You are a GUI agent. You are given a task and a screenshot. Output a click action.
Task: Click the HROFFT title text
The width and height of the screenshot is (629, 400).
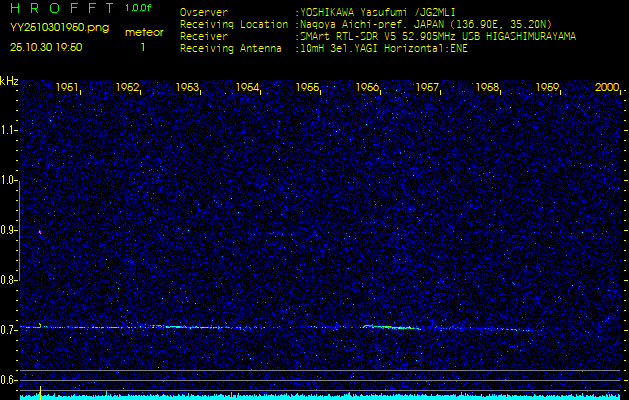58,8
